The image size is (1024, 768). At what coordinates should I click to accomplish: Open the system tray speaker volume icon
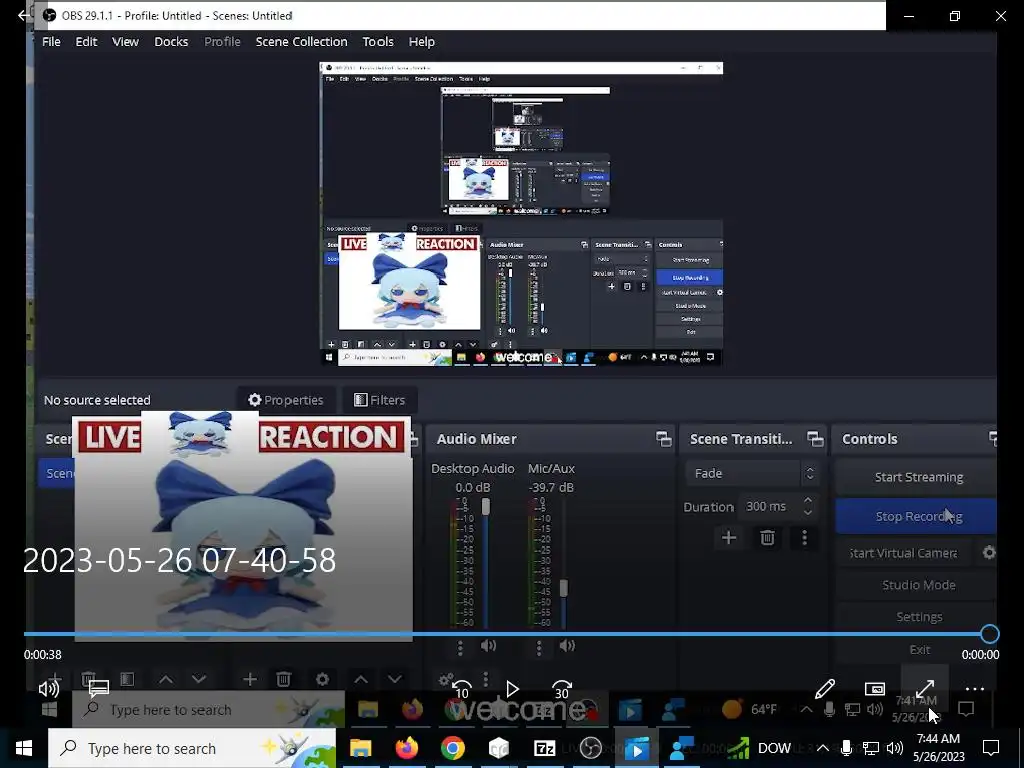[895, 748]
